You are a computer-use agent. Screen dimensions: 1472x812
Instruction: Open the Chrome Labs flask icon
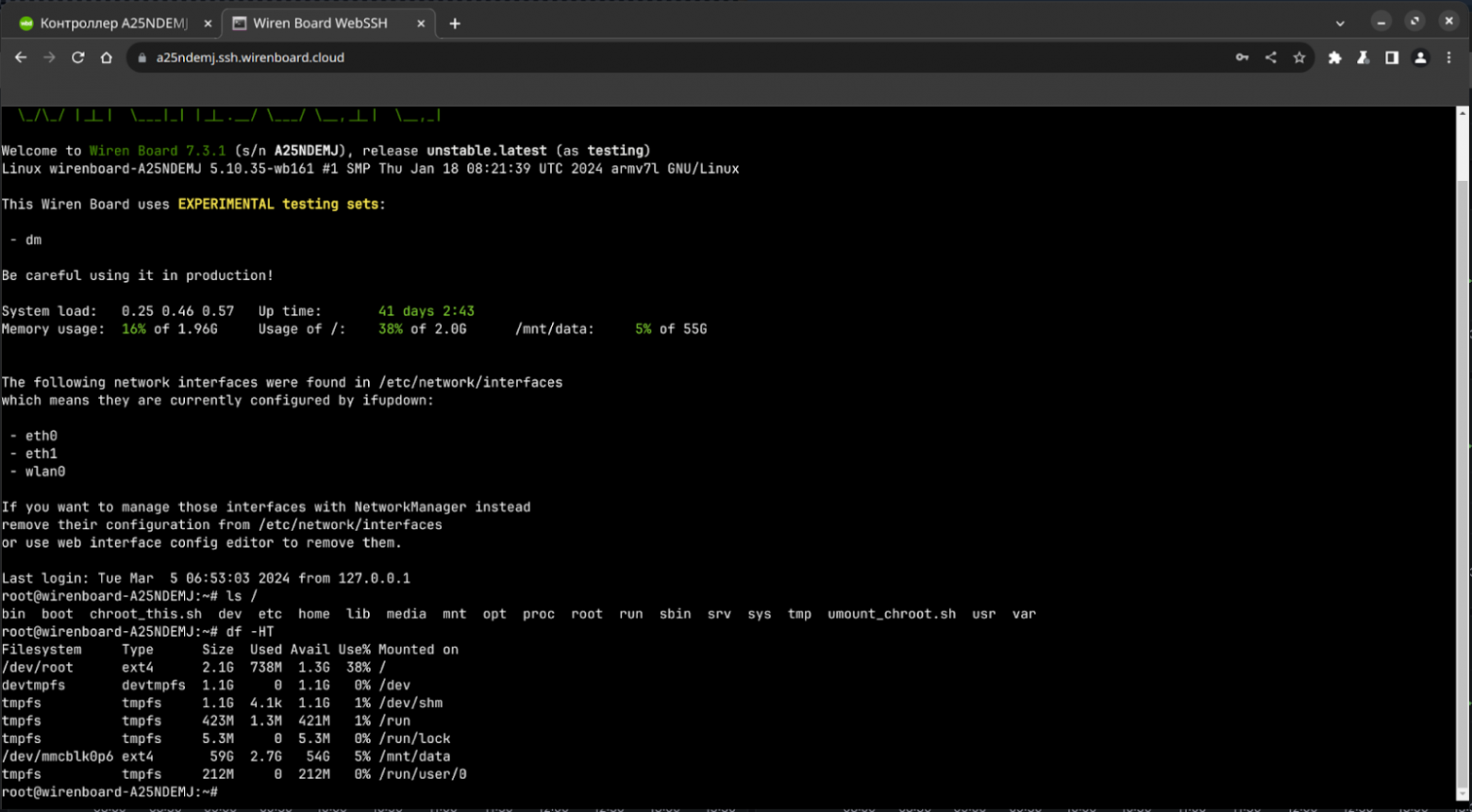click(x=1363, y=58)
